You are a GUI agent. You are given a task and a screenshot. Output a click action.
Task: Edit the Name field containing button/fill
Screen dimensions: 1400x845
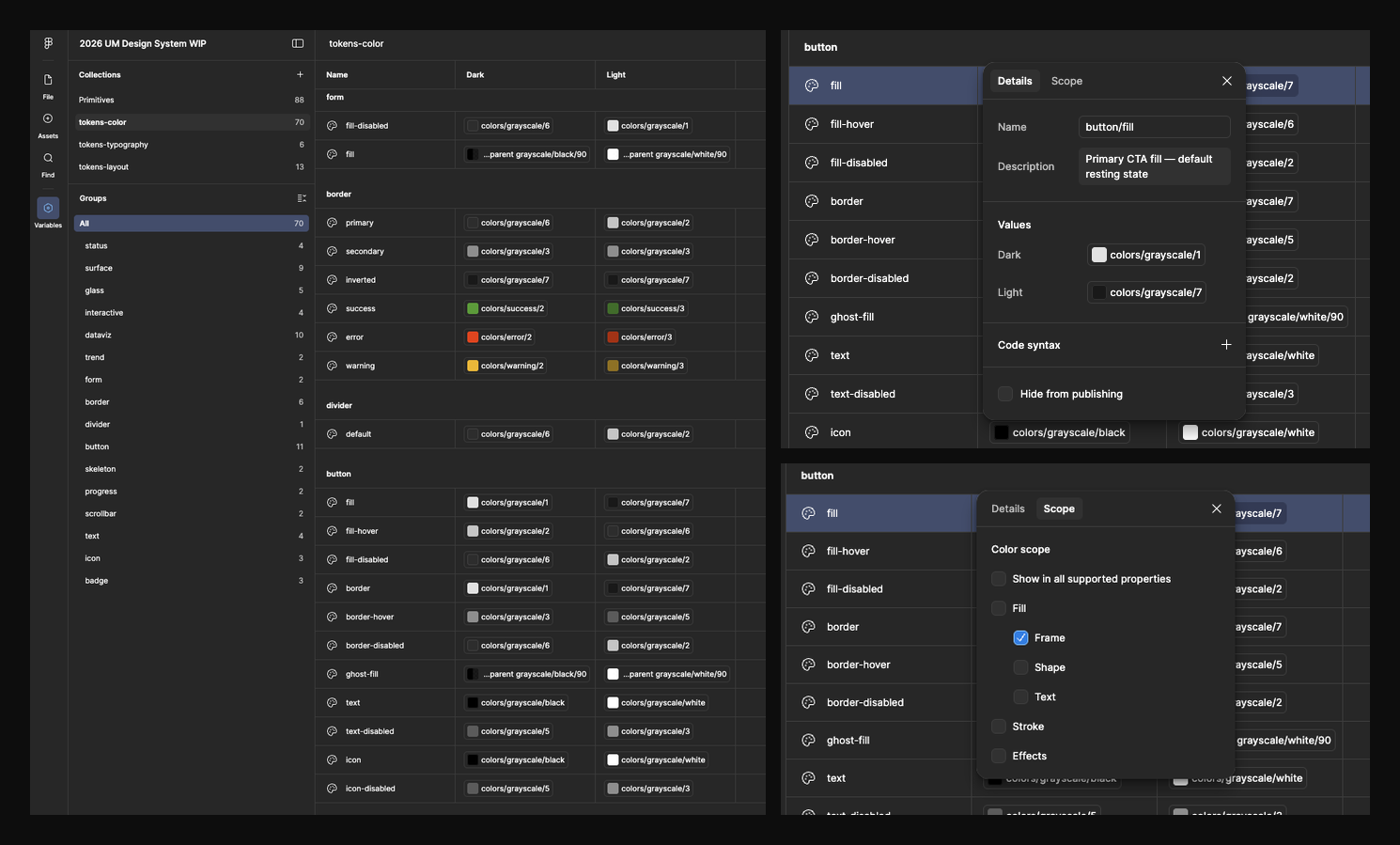[x=1155, y=127]
